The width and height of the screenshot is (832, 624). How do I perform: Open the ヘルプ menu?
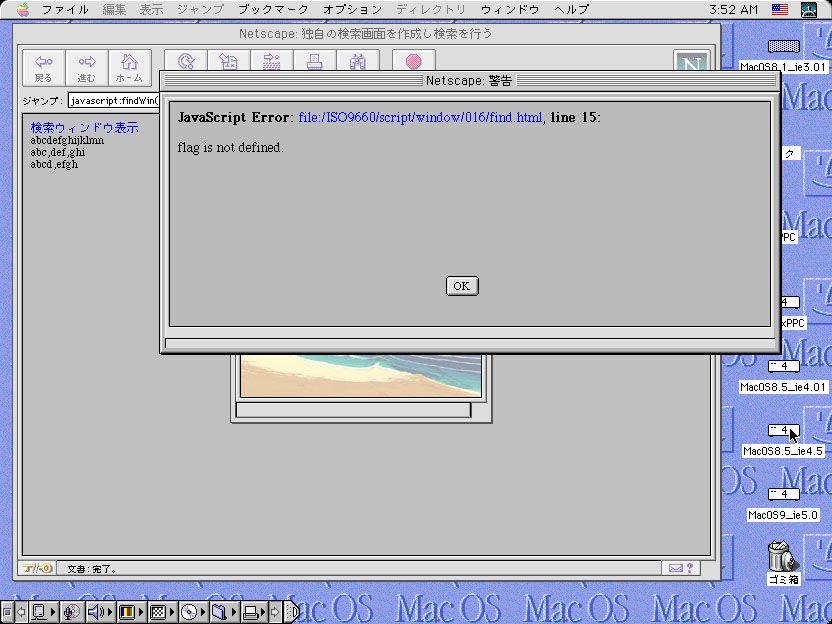pos(571,10)
